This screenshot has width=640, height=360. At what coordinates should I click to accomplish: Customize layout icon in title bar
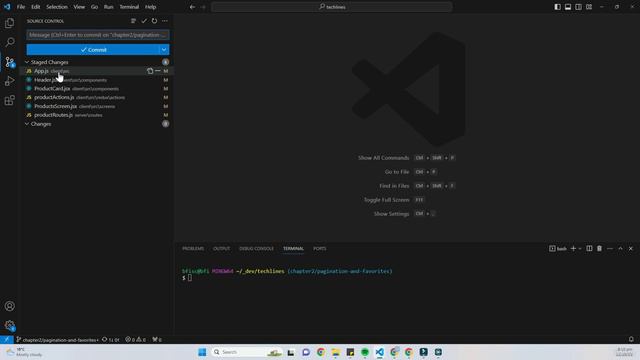(x=589, y=7)
